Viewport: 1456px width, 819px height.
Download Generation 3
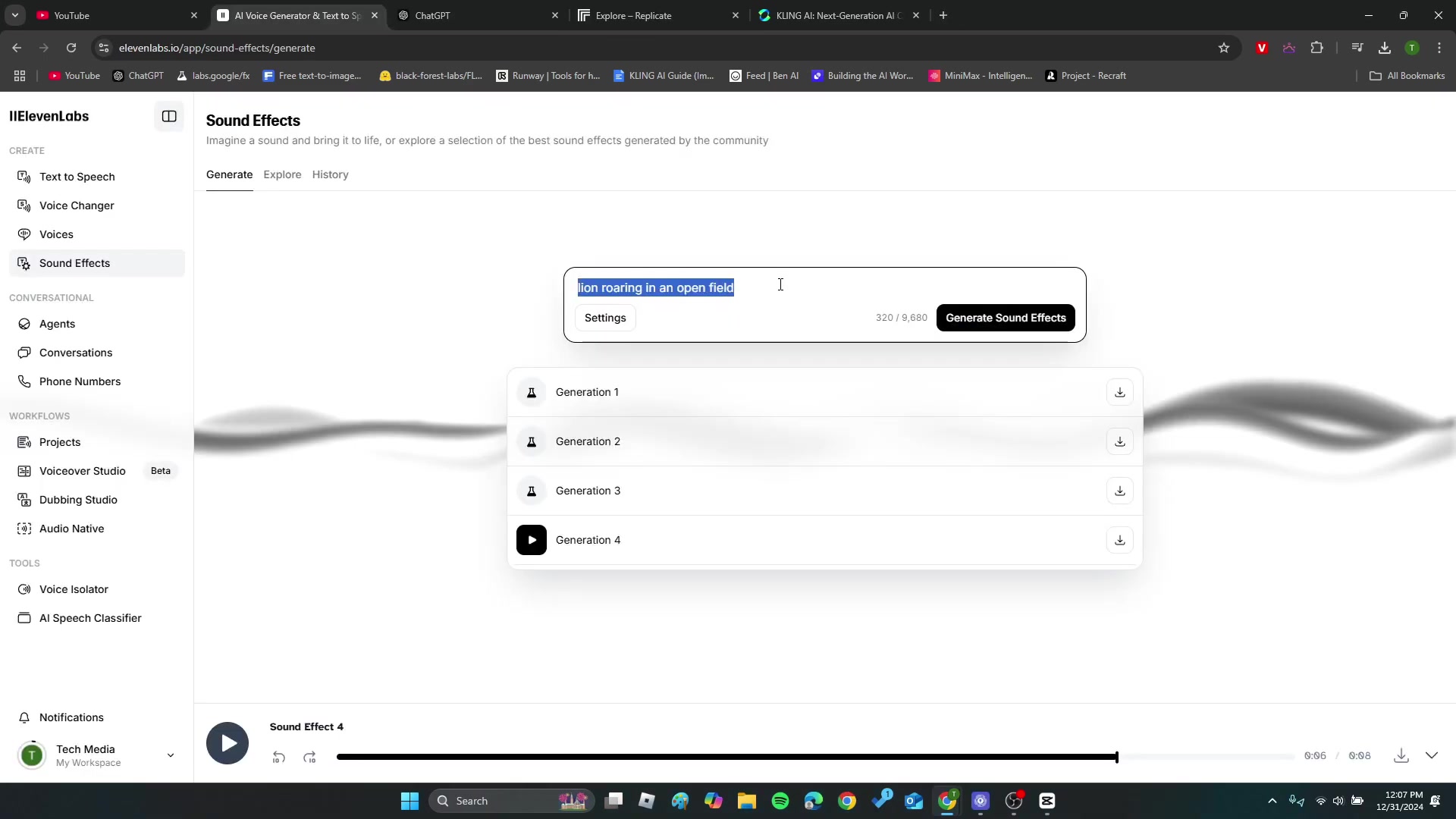pos(1120,491)
